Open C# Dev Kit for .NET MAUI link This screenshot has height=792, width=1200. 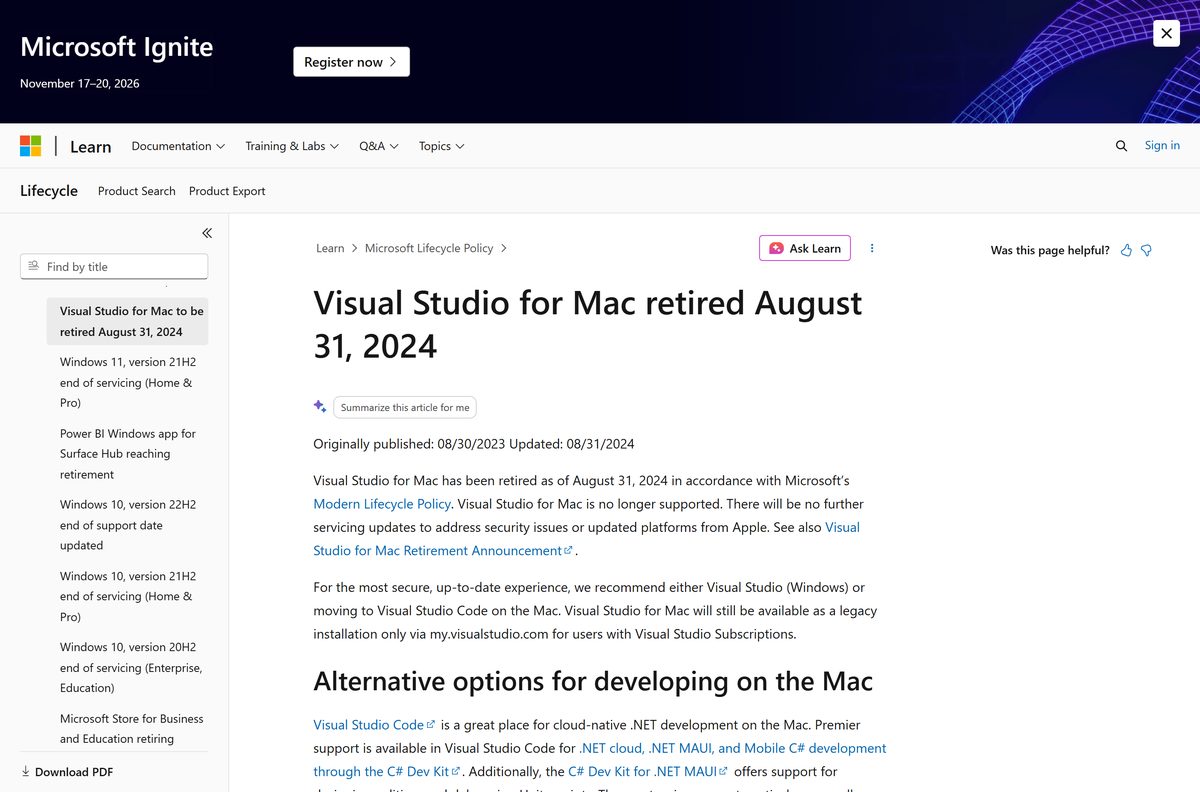(x=649, y=772)
